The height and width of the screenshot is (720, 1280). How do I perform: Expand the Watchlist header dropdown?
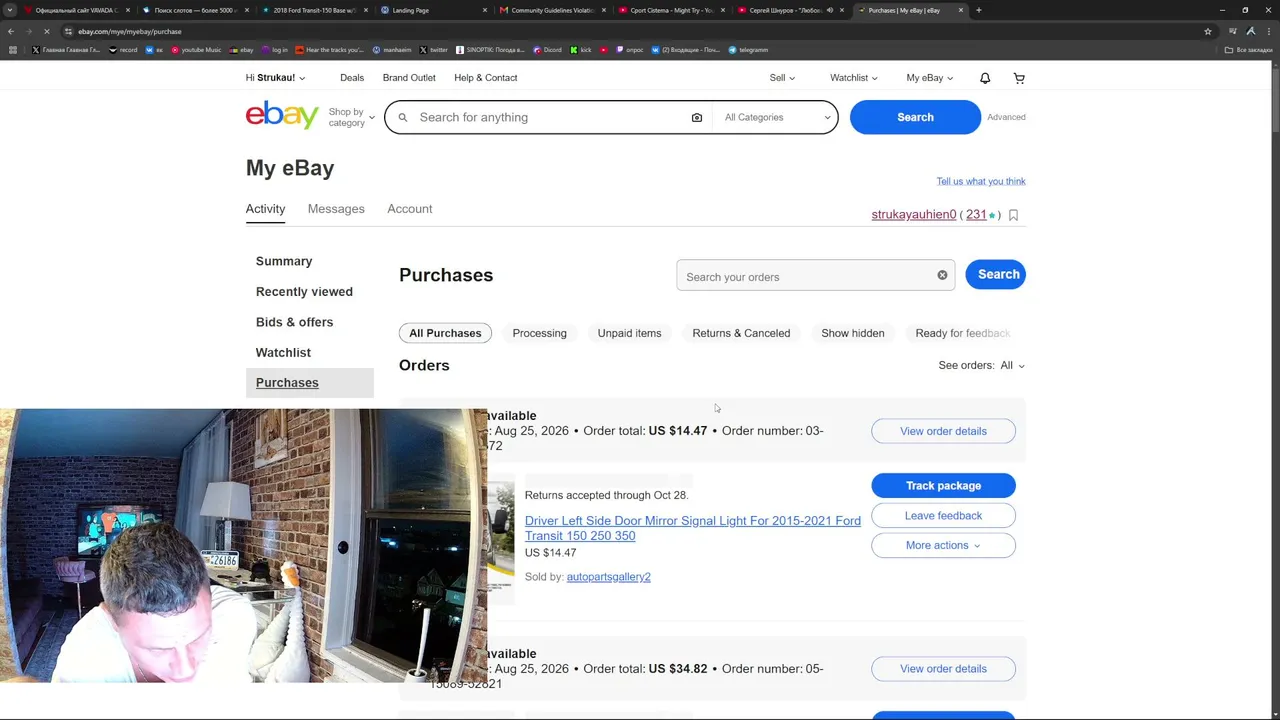pos(853,78)
